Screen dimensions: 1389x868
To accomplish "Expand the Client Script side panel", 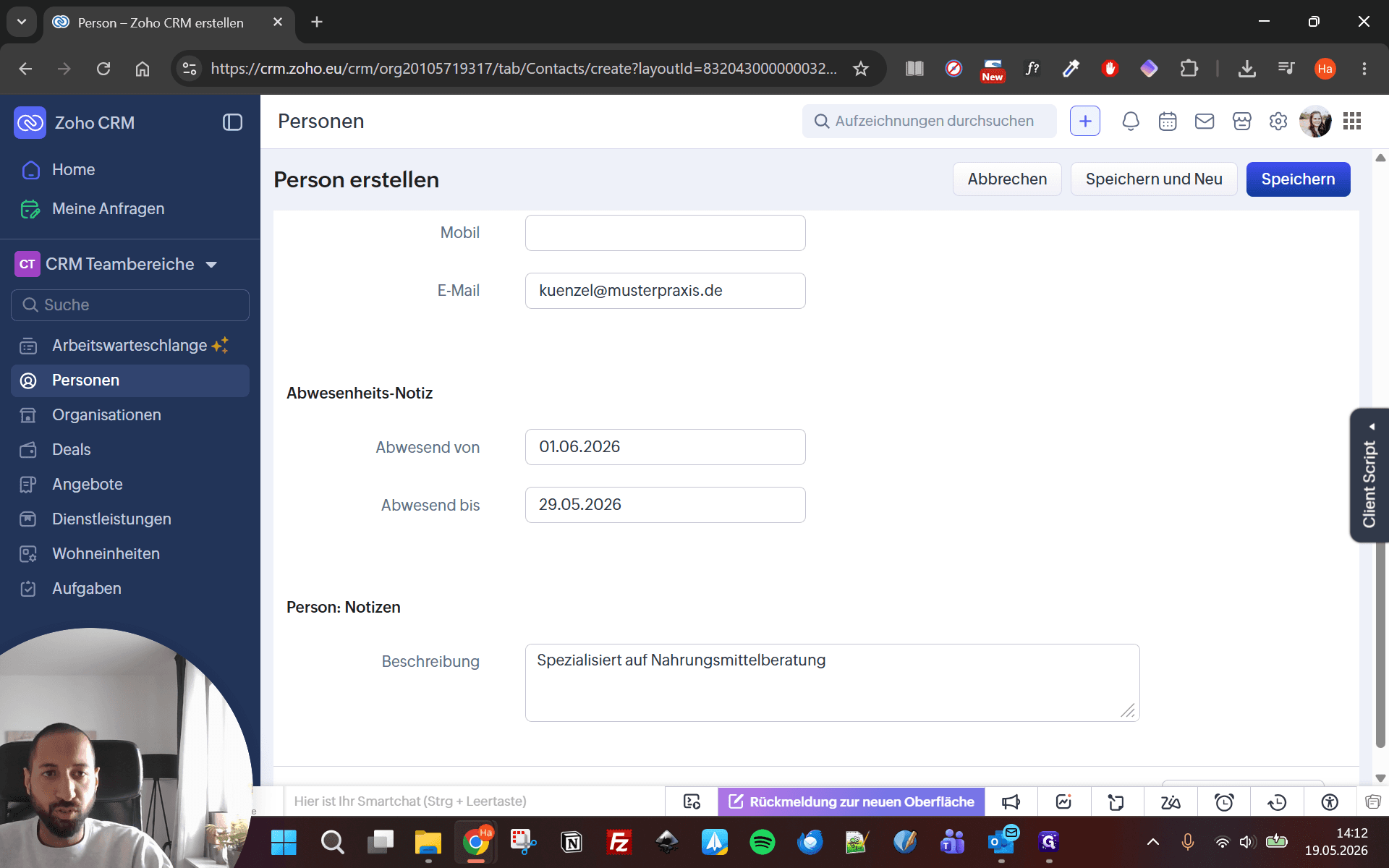I will point(1369,475).
